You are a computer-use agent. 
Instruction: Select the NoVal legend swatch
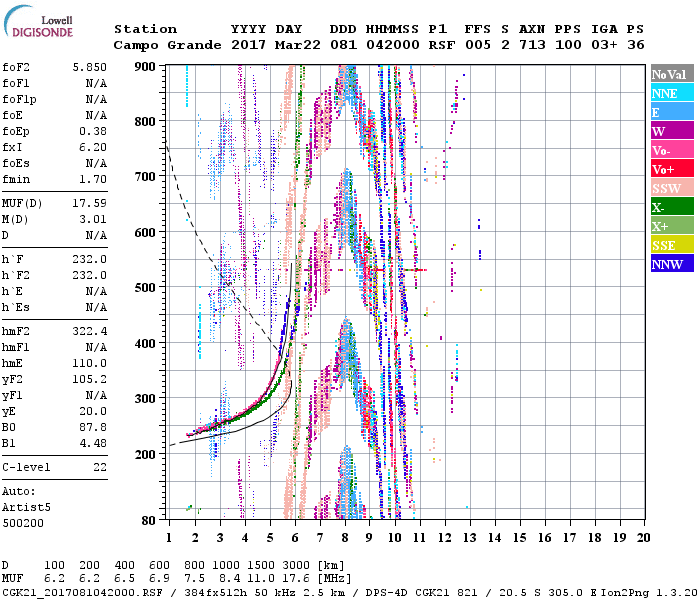click(x=672, y=74)
